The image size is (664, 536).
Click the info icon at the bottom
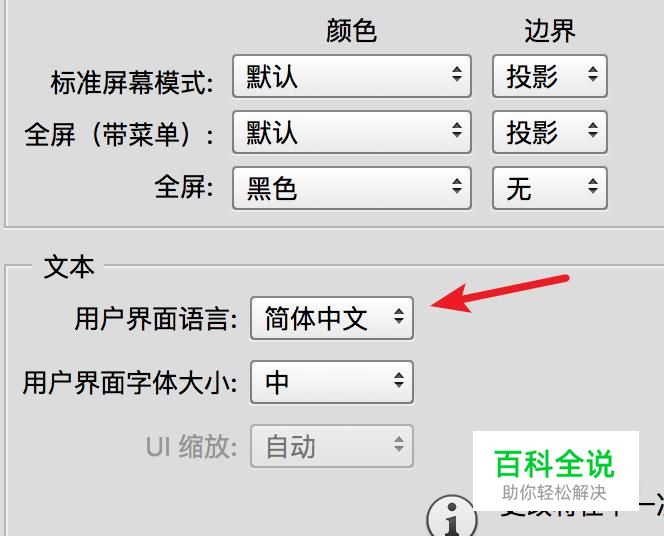point(451,517)
